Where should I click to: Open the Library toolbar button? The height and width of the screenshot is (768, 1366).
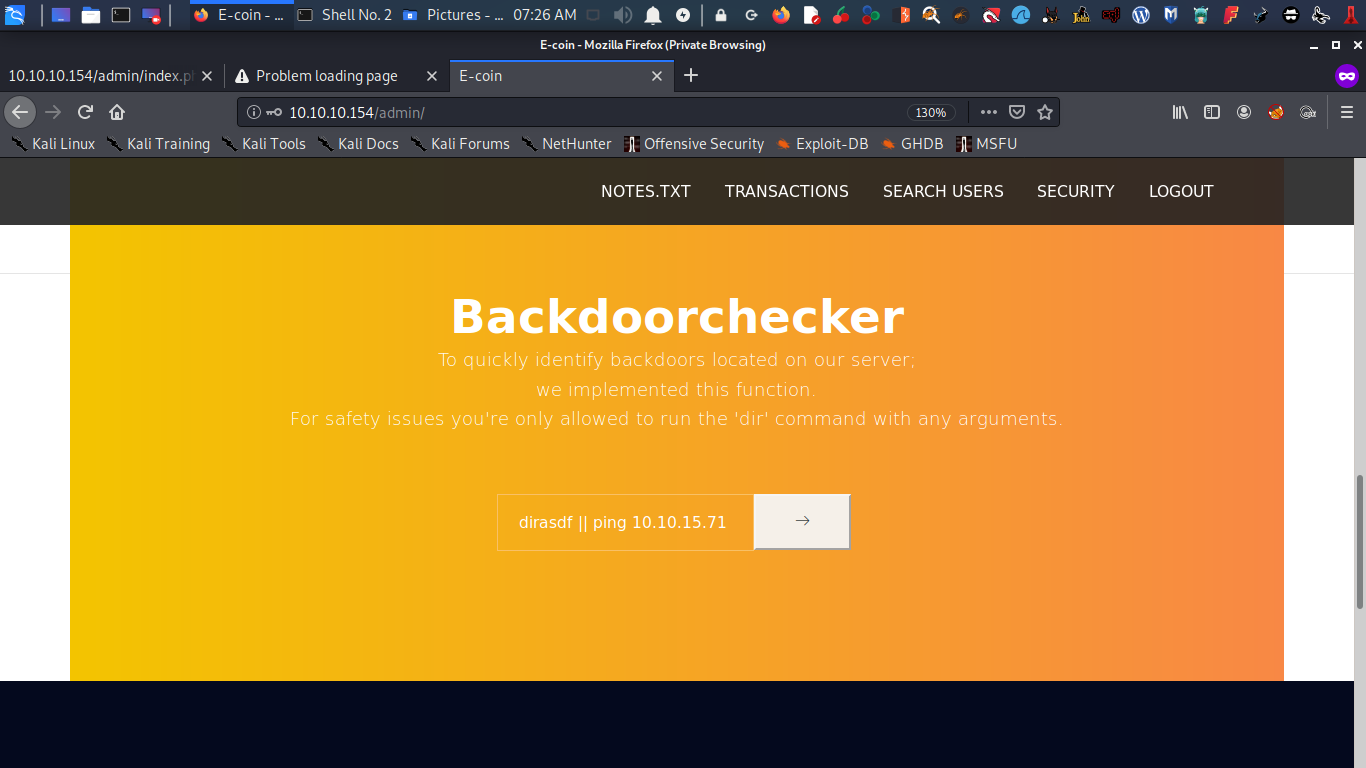(1181, 112)
